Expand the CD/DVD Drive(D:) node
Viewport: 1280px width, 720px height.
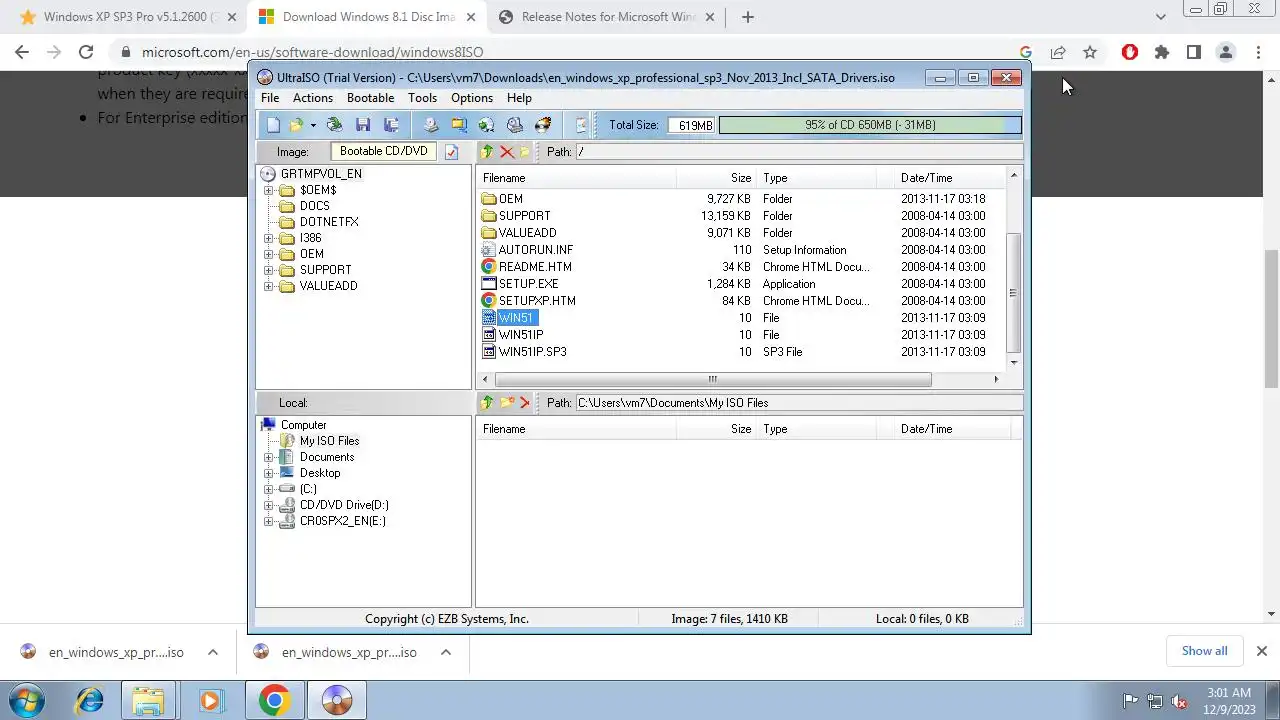268,505
